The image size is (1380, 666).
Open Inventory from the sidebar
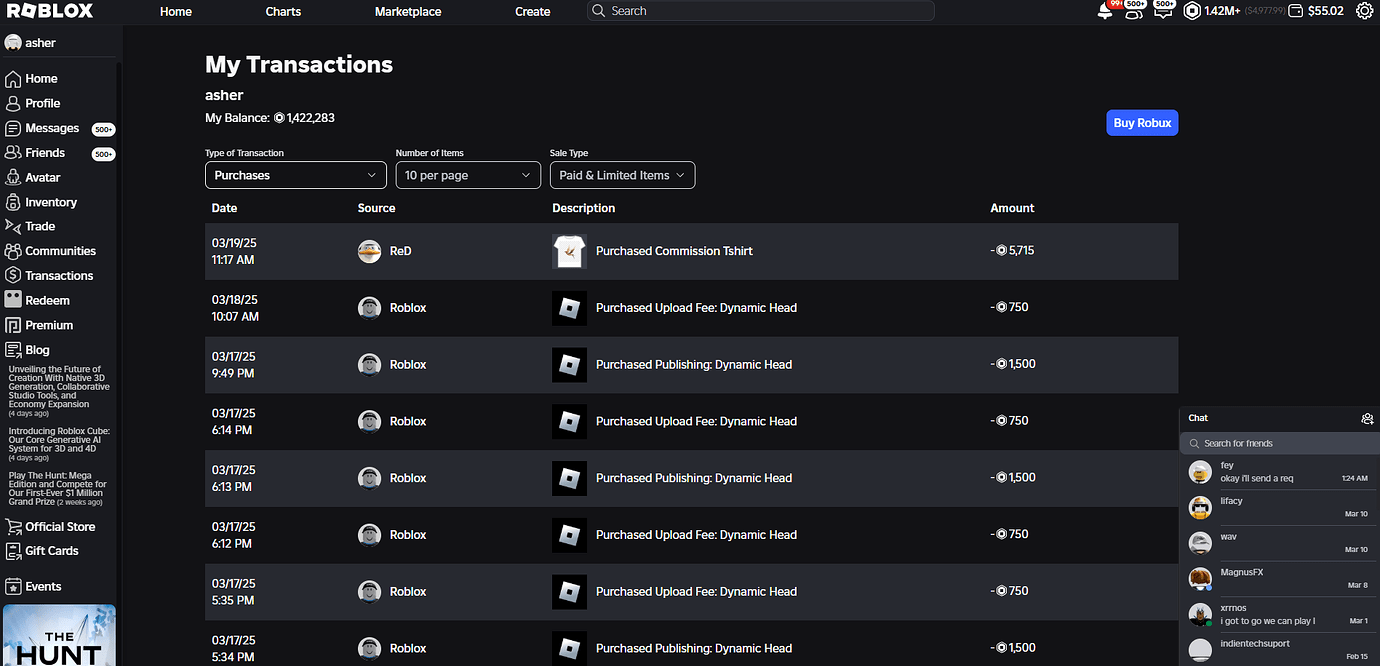(49, 202)
